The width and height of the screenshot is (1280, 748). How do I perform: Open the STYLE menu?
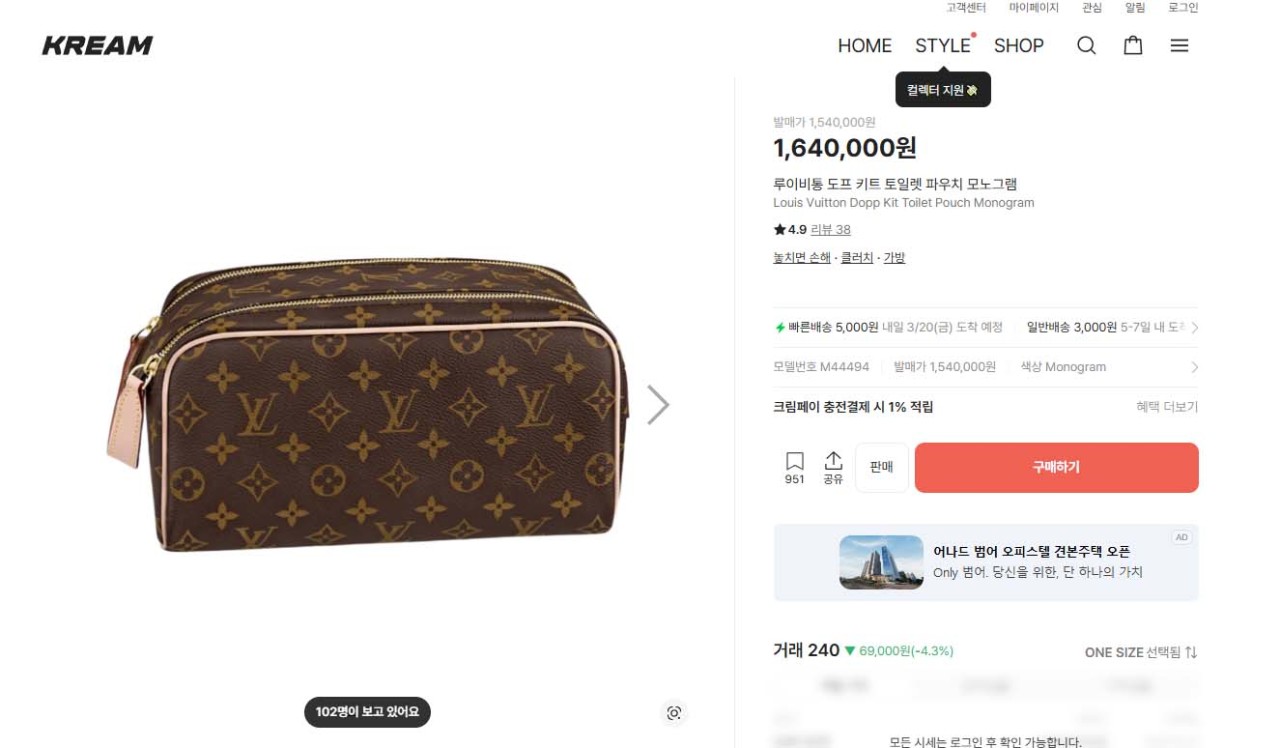coord(942,46)
